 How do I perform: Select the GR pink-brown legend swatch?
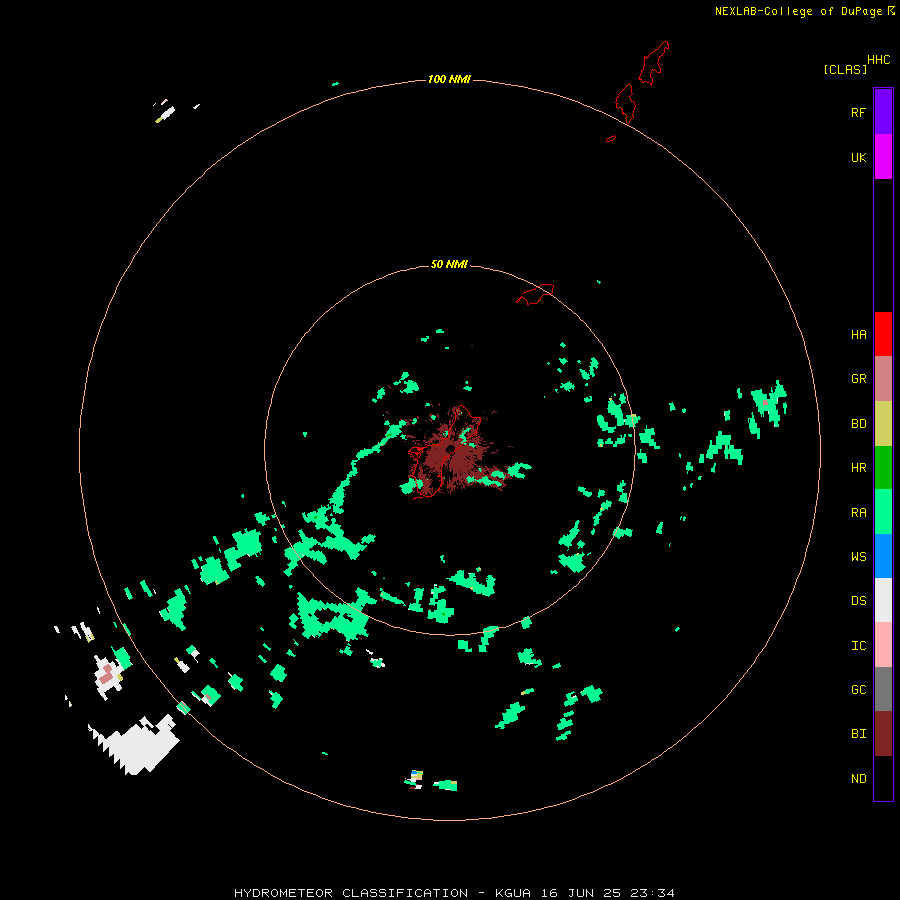tap(883, 379)
